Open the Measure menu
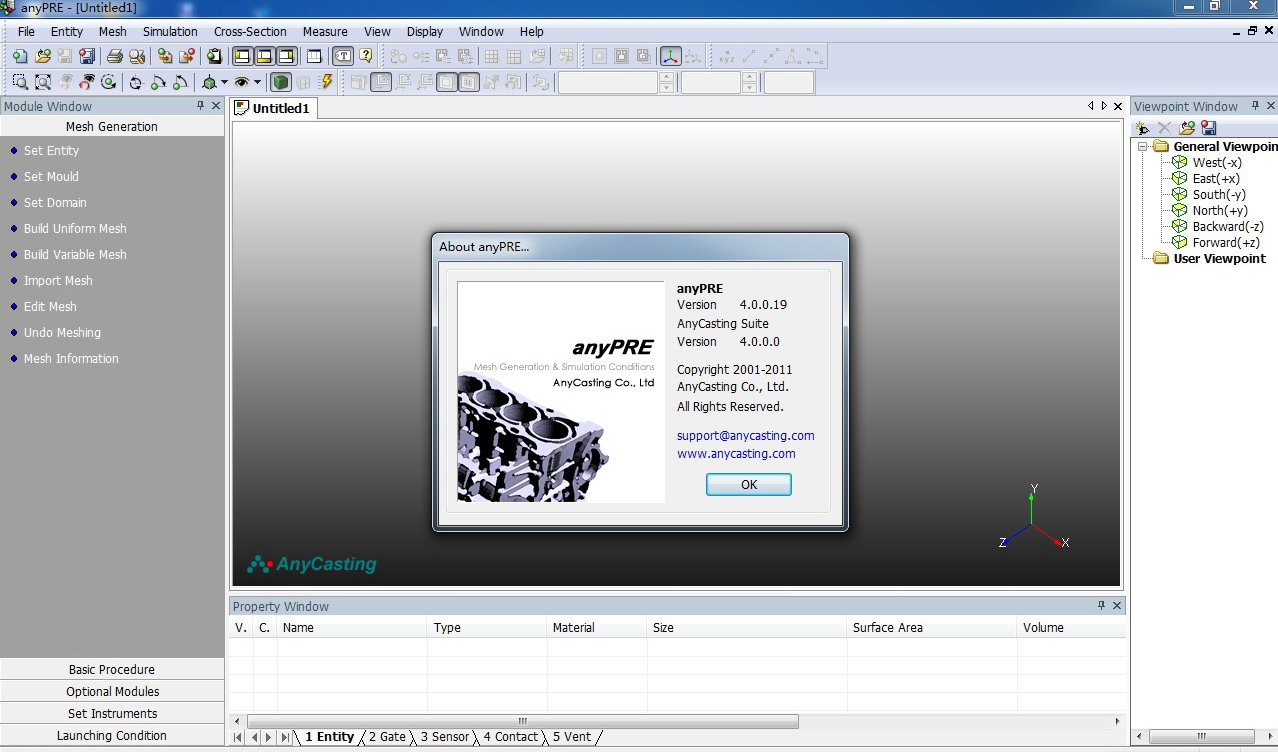The width and height of the screenshot is (1278, 752). 325,32
